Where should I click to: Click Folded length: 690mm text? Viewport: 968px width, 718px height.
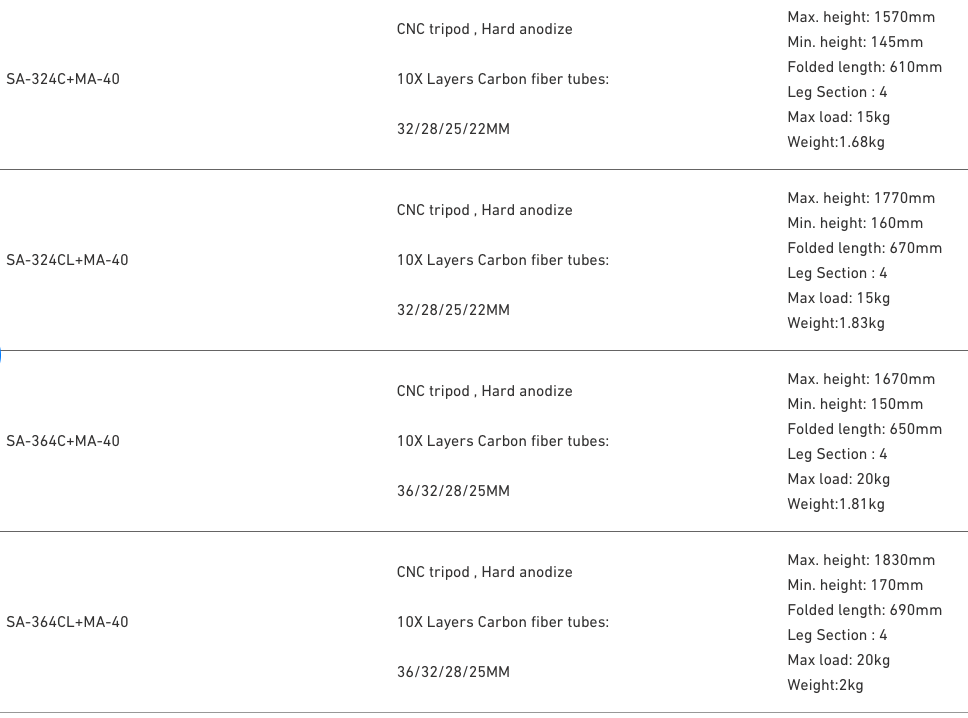tap(865, 610)
